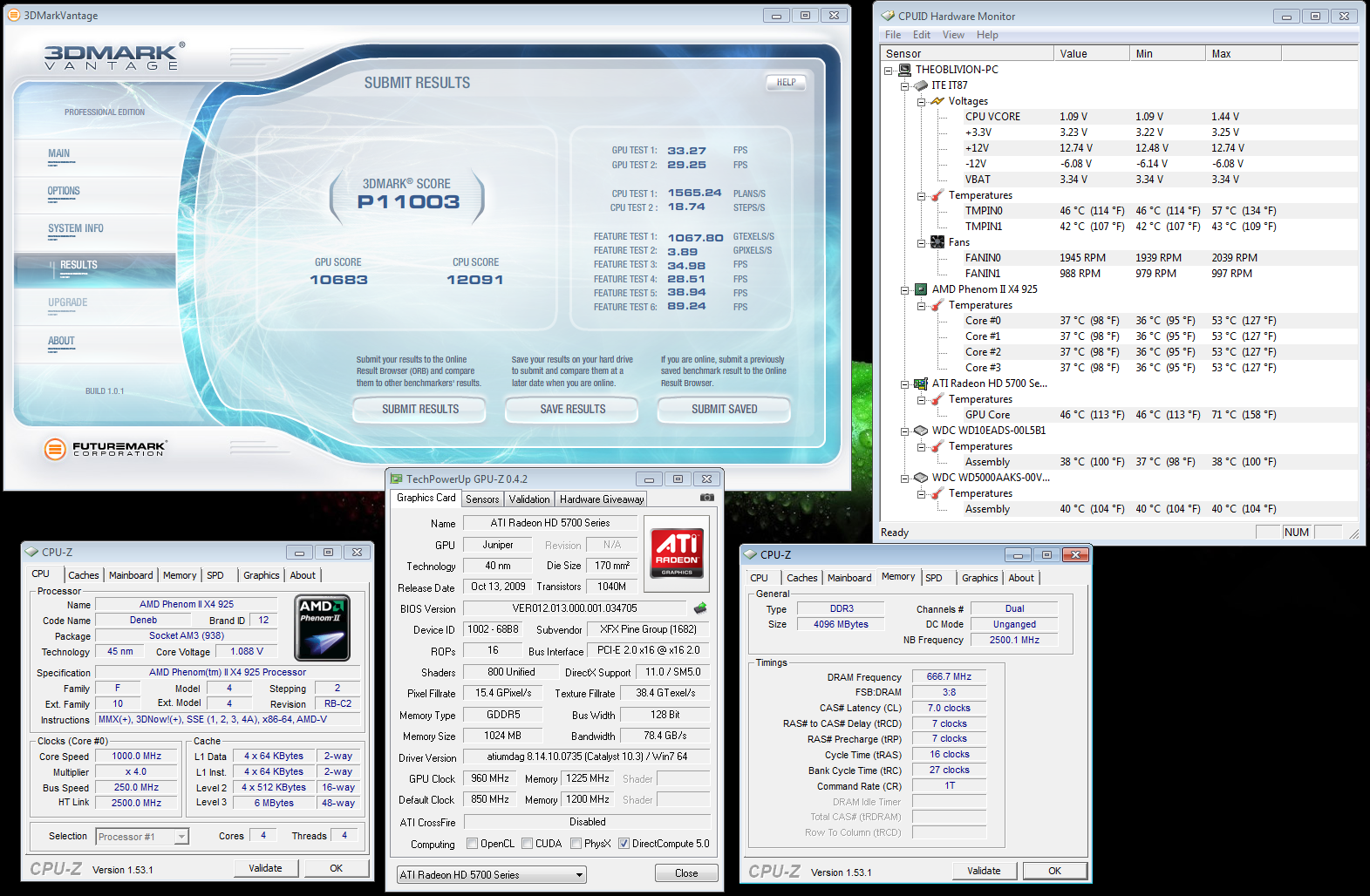
Task: Click AMD Phenom II X4 925 processor icon
Action: 920,289
